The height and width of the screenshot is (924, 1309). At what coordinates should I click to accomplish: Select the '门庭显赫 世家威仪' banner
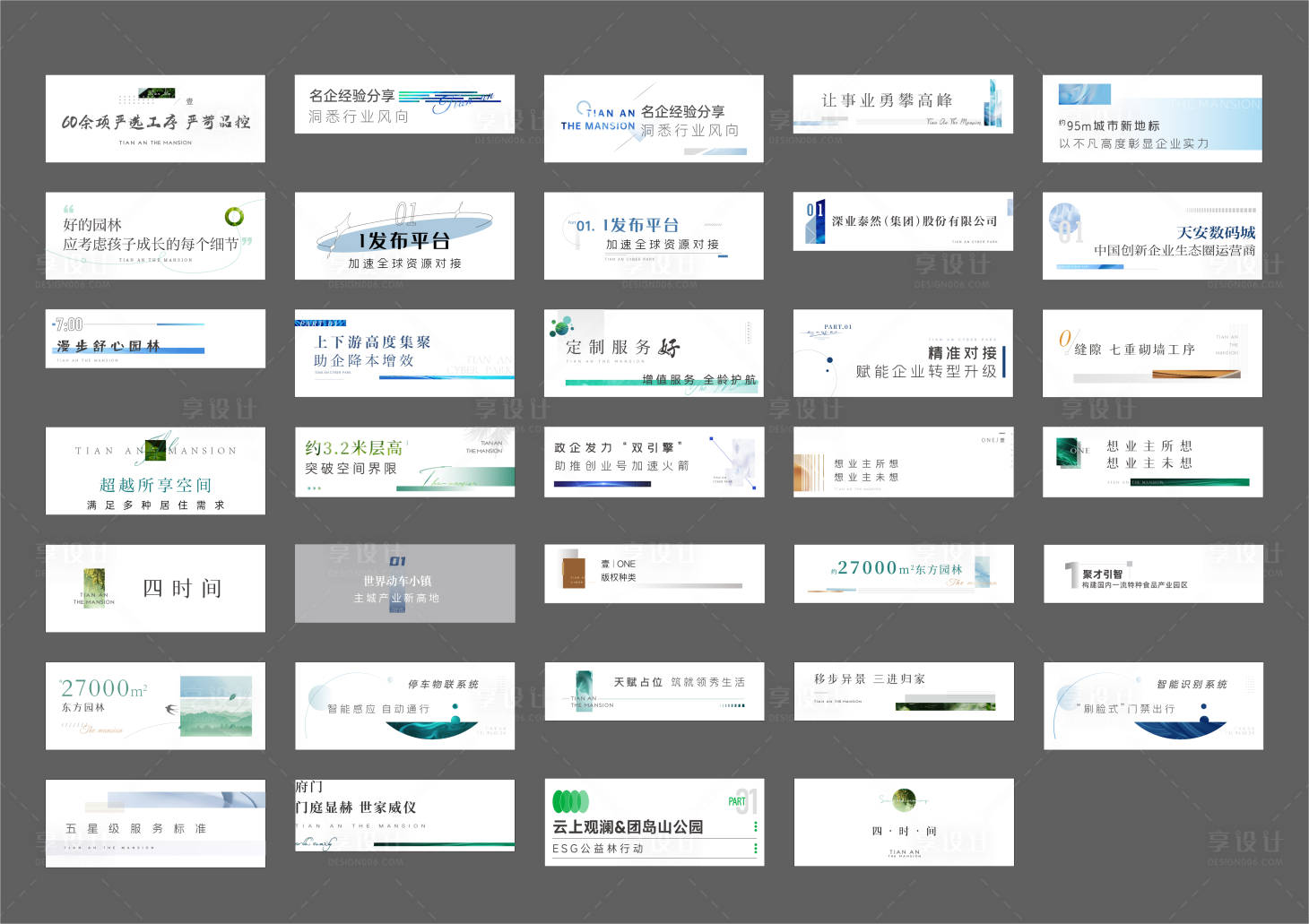[404, 815]
